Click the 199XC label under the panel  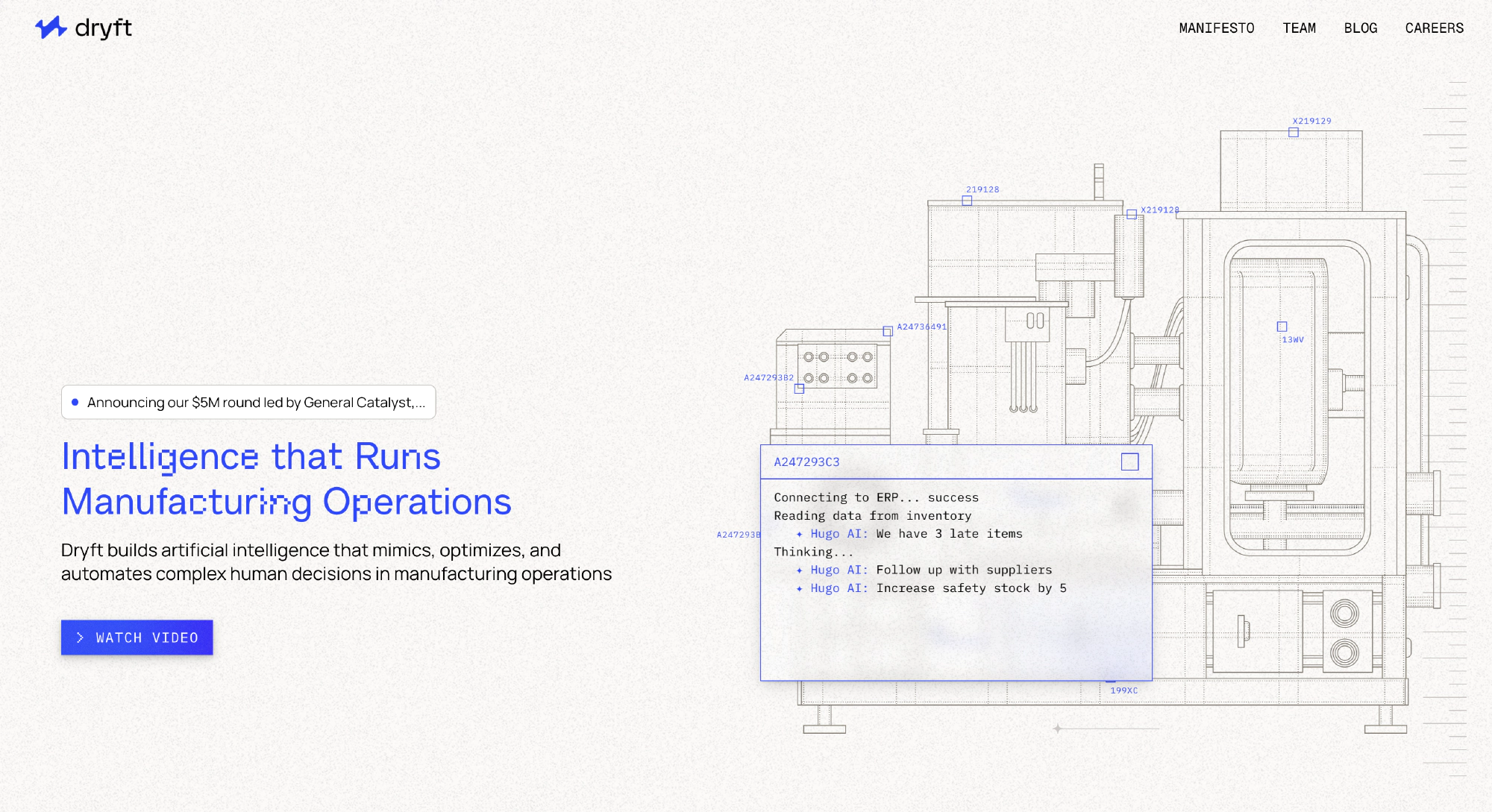(1123, 690)
